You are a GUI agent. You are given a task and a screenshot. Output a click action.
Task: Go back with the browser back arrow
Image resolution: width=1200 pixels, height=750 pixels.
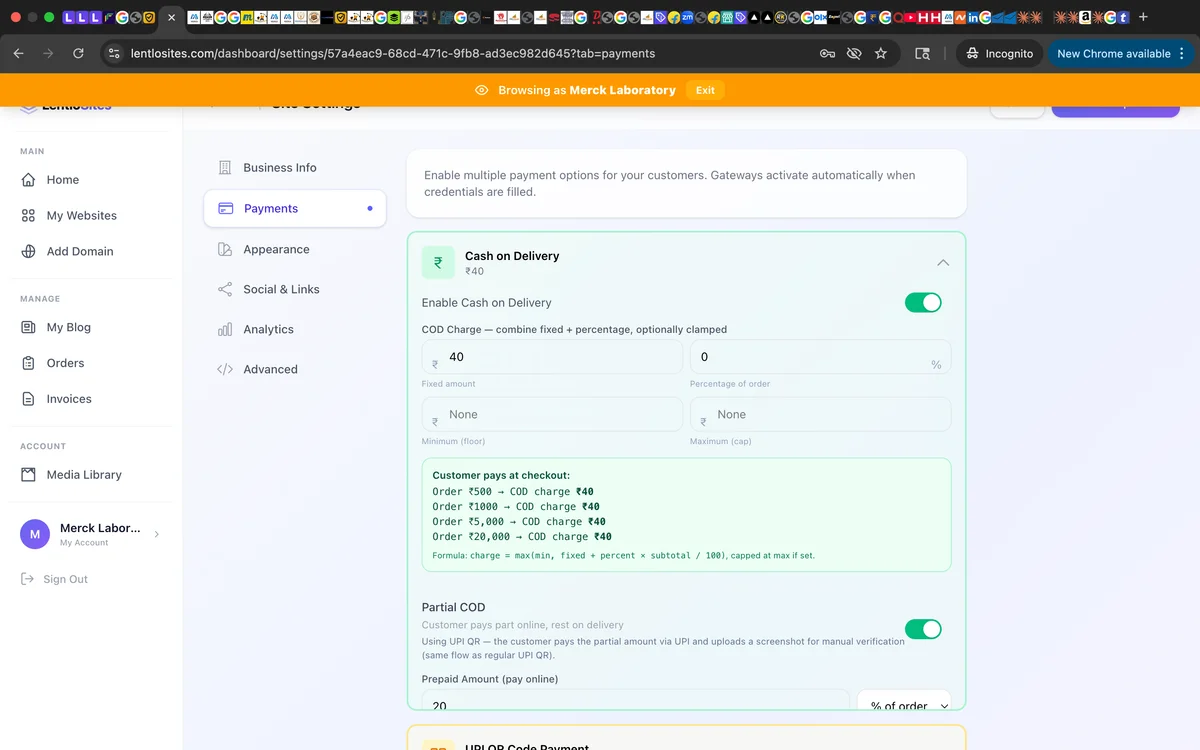18,54
